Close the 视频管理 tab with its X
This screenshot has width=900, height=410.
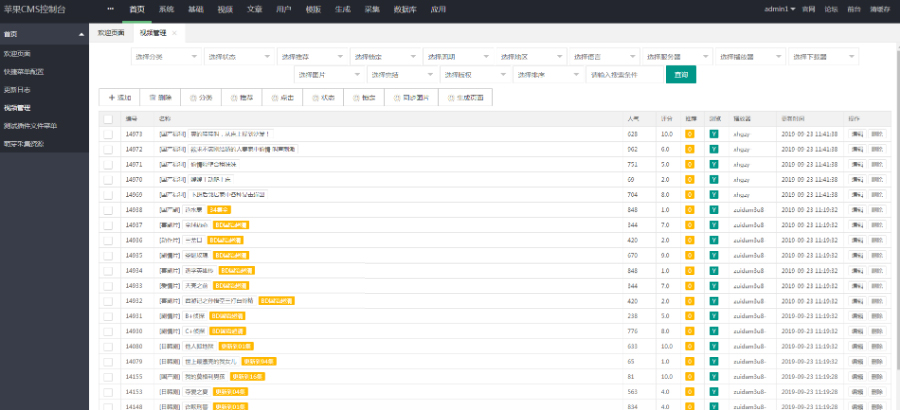click(174, 33)
